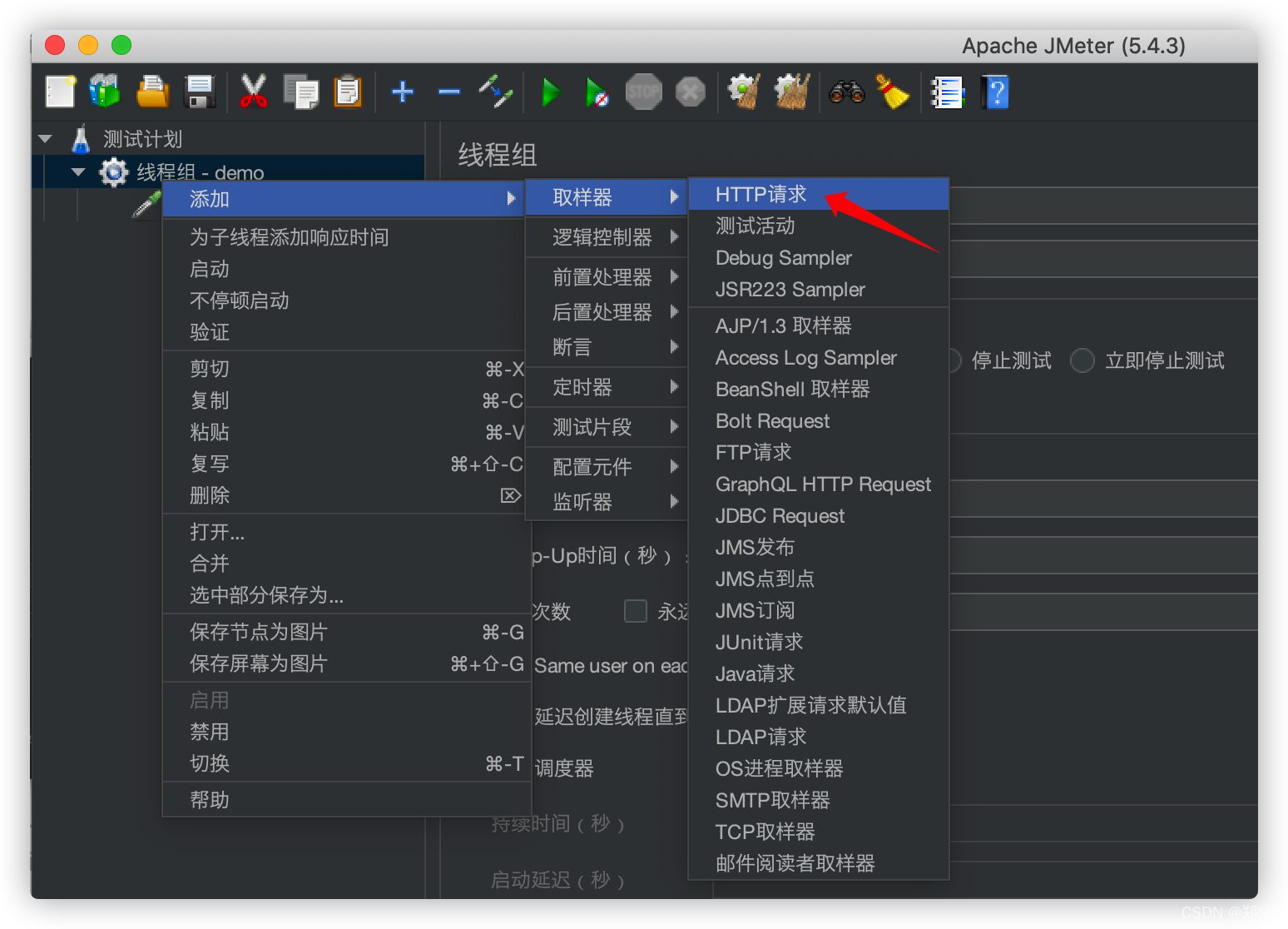Choose 测试活动 menu item
This screenshot has width=1288, height=929.
(x=819, y=226)
